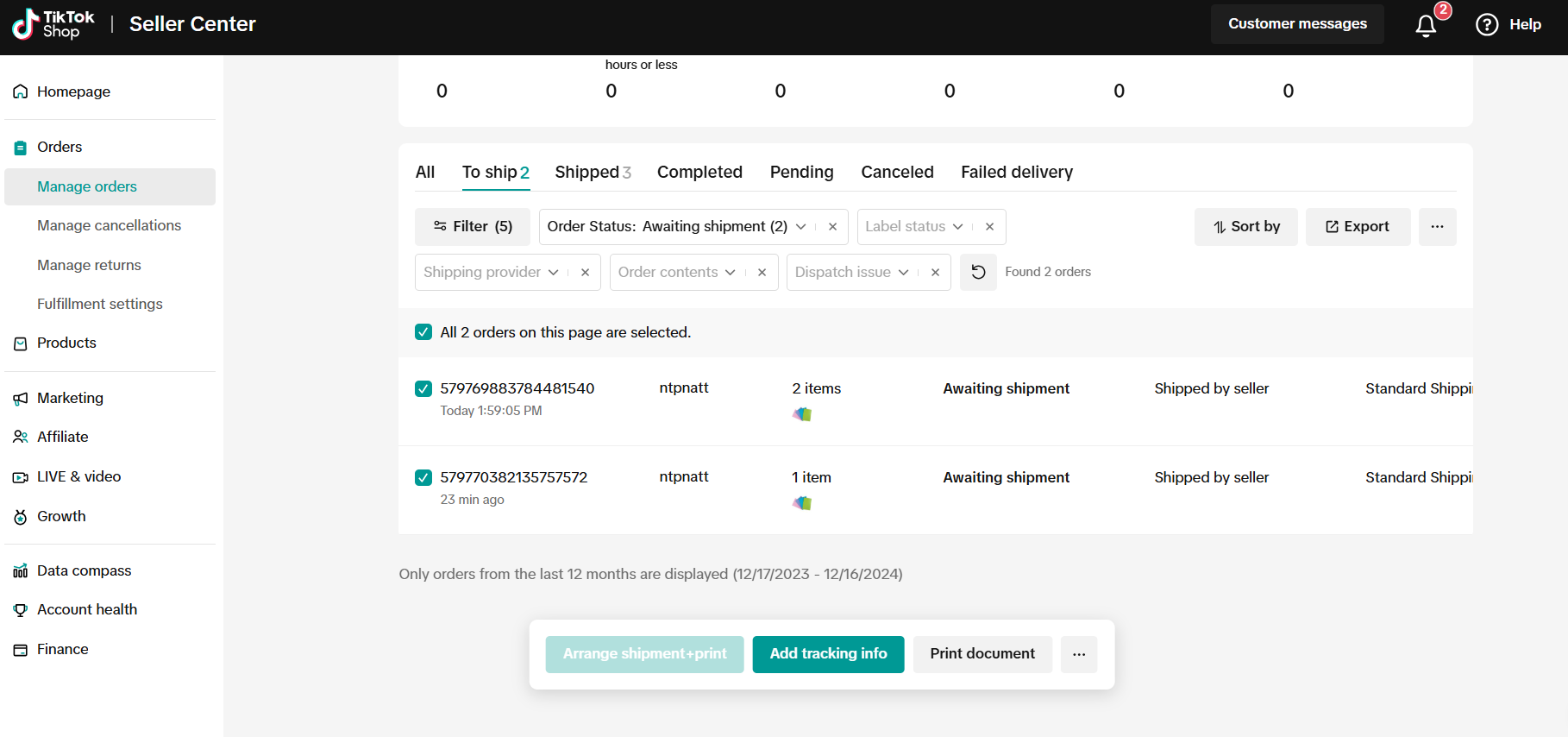Open the Sort by options
Image resolution: width=1568 pixels, height=737 pixels.
click(x=1245, y=227)
